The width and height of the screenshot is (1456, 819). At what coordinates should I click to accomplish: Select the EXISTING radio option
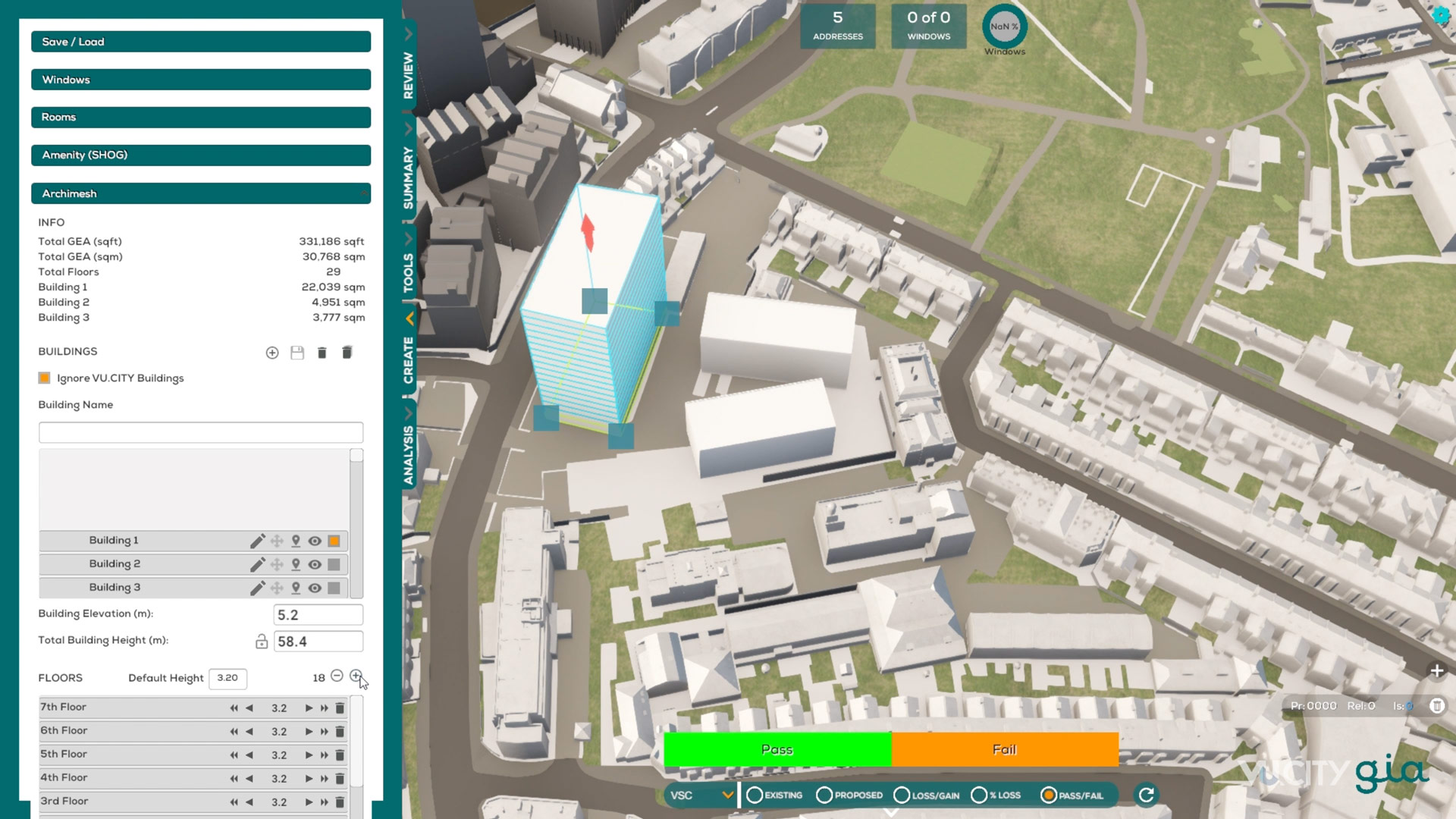pyautogui.click(x=755, y=795)
